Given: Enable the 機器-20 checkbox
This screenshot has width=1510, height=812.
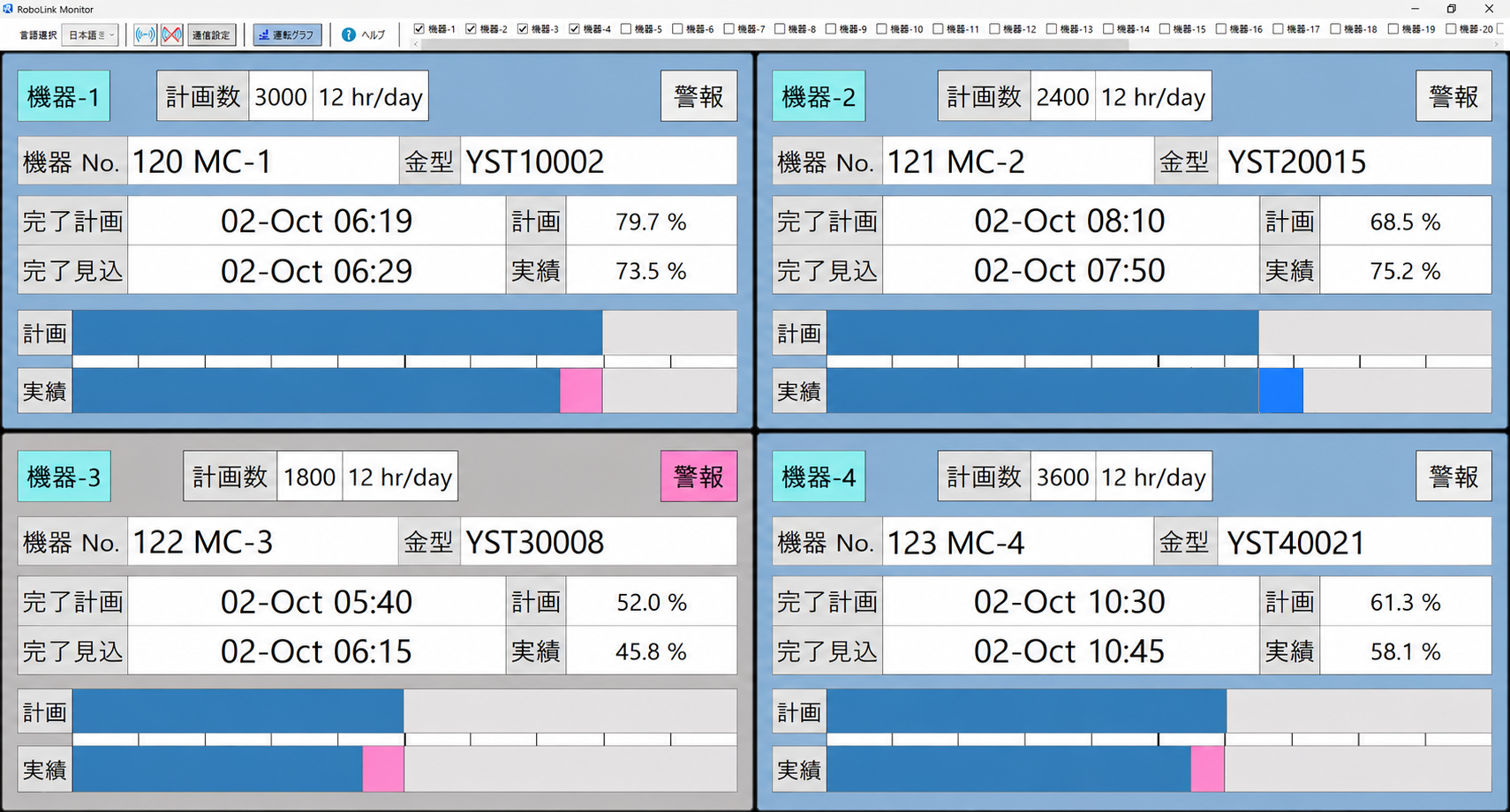Looking at the screenshot, I should [1451, 29].
